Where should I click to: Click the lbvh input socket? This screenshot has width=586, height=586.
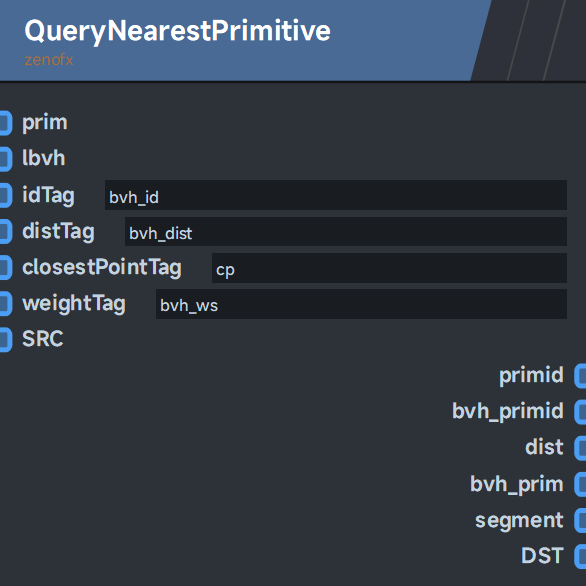6,159
